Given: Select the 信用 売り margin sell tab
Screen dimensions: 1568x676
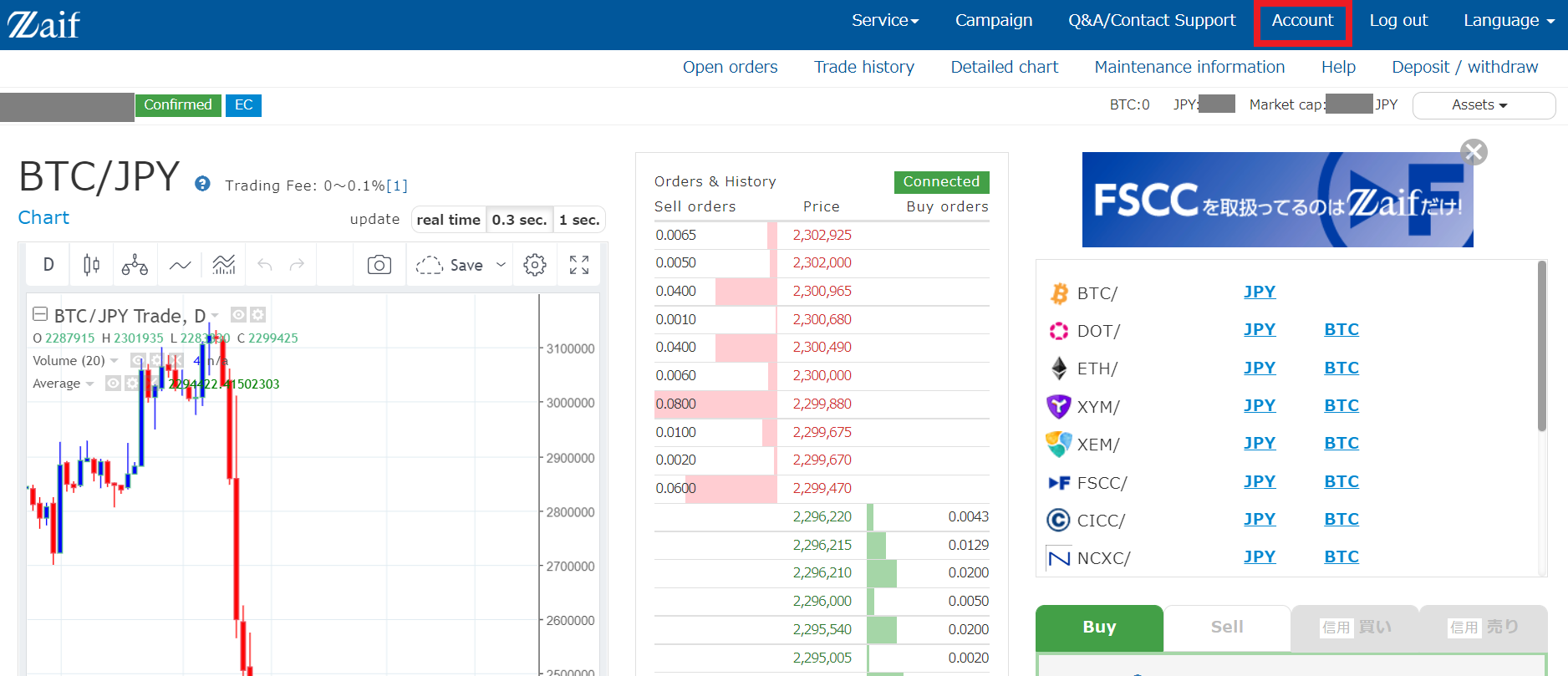Looking at the screenshot, I should point(1484,628).
